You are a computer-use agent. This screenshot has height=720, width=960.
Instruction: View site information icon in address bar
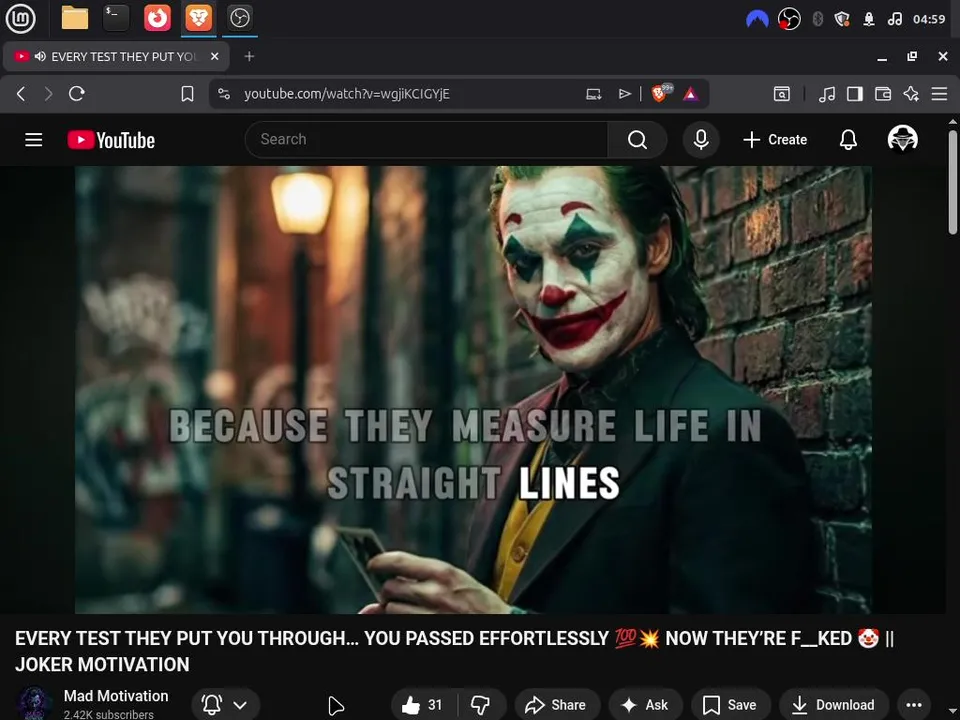pyautogui.click(x=224, y=94)
